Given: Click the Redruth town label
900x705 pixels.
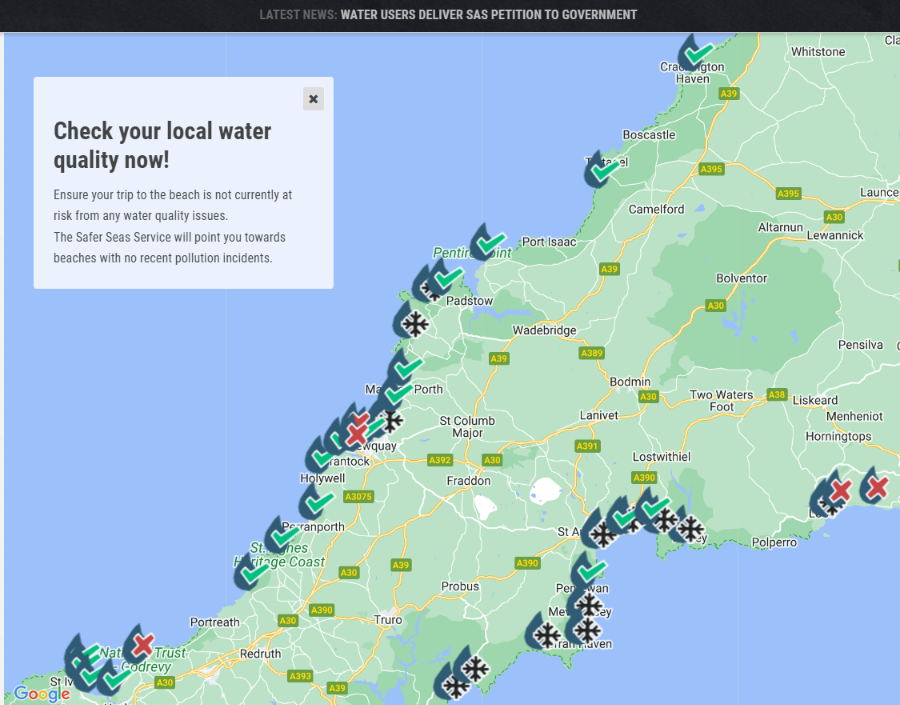Looking at the screenshot, I should tap(261, 654).
